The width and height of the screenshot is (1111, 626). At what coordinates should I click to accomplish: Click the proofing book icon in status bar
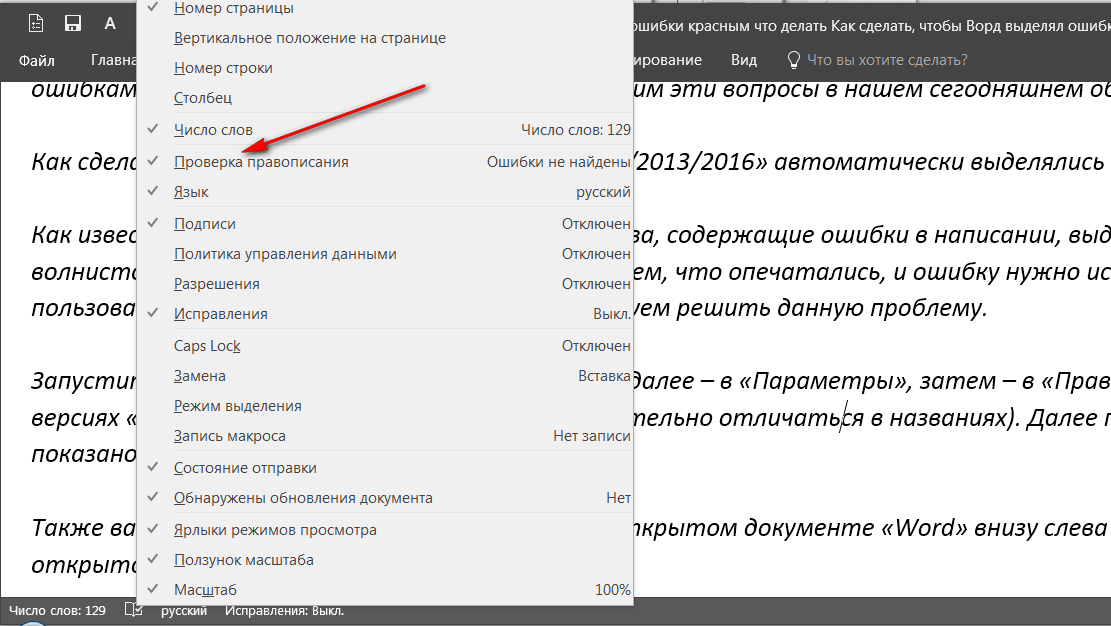click(x=133, y=610)
